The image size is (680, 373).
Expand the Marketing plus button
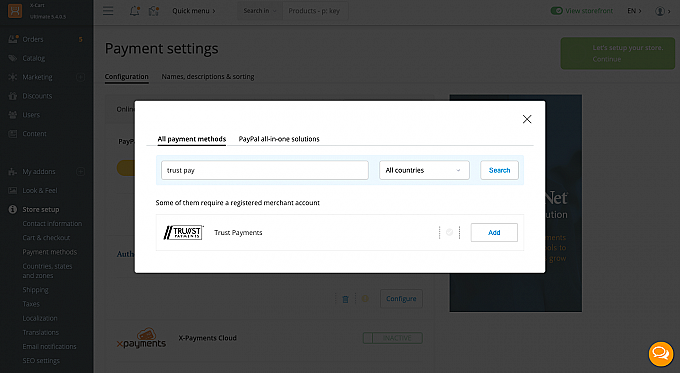tap(80, 77)
